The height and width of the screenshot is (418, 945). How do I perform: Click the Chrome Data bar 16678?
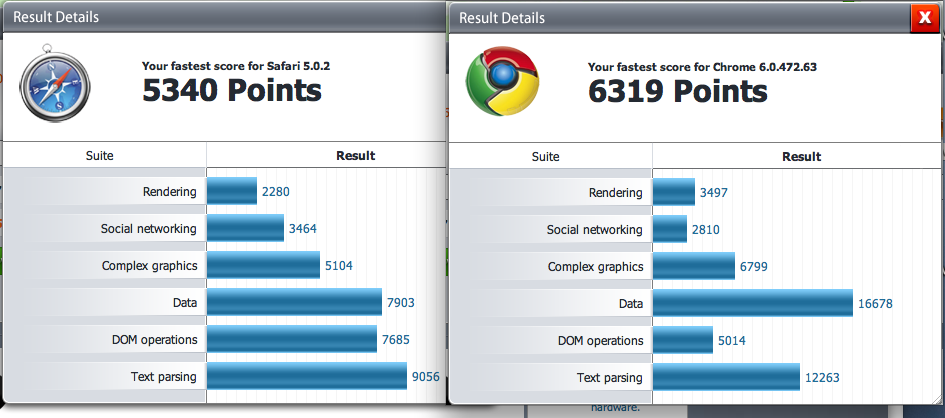753,302
